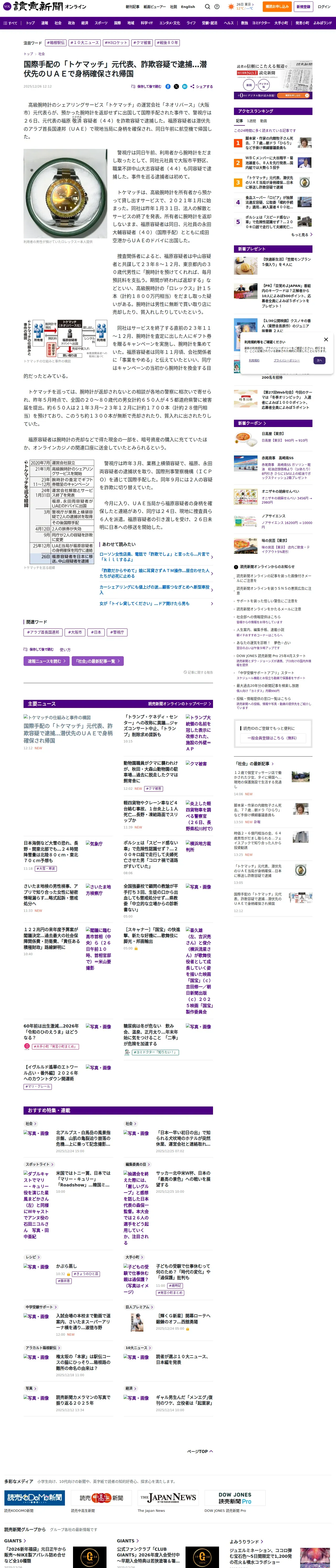This screenshot has height=1568, width=336.
Task: Open 「社会」の最新記事 sidebar heading
Action: point(254,763)
